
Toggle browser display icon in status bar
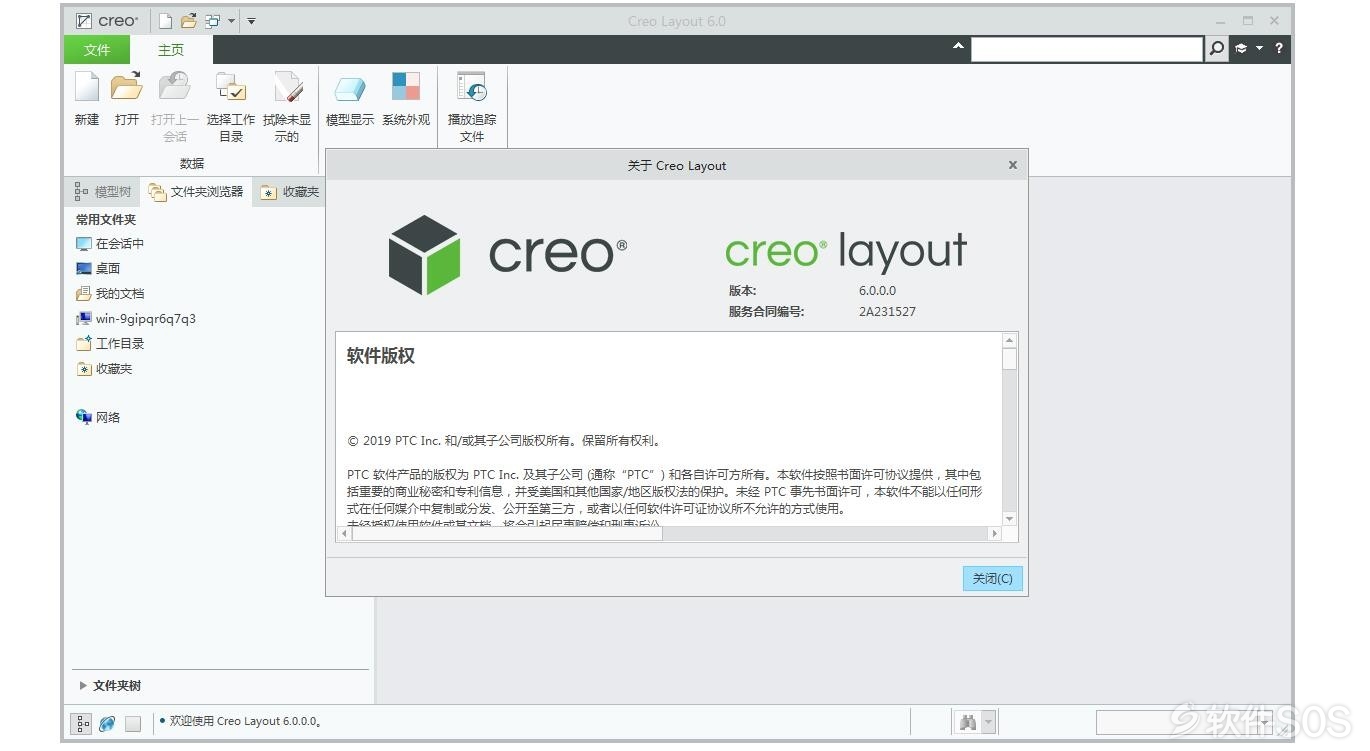(106, 723)
